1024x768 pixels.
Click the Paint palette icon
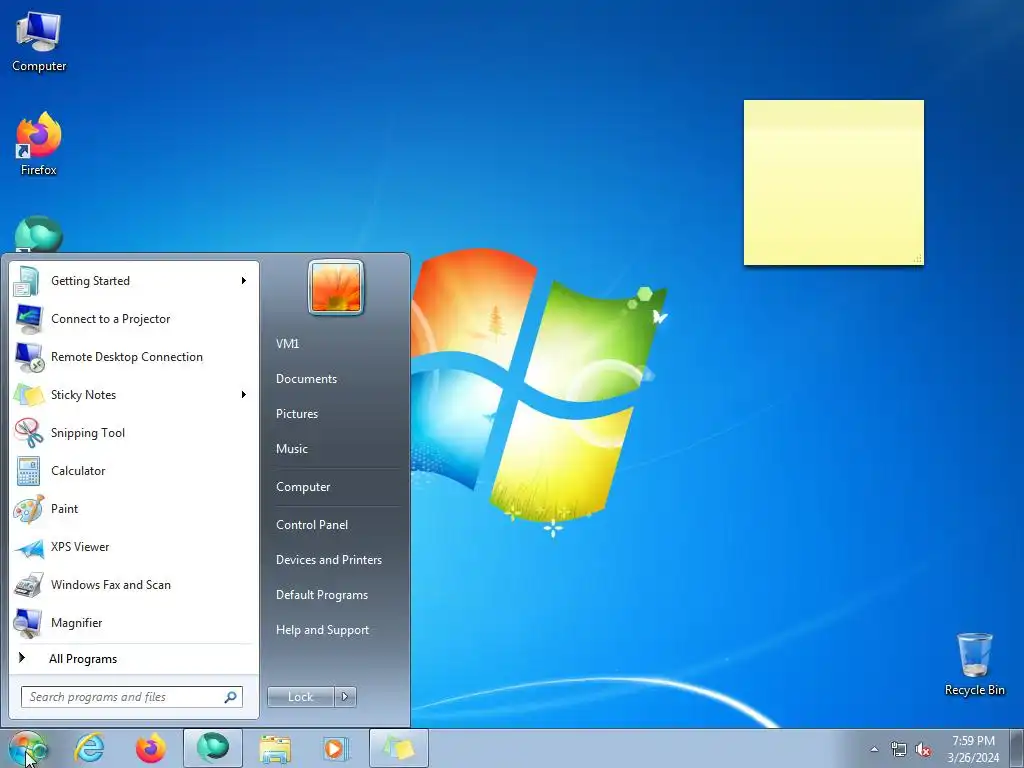(x=28, y=509)
